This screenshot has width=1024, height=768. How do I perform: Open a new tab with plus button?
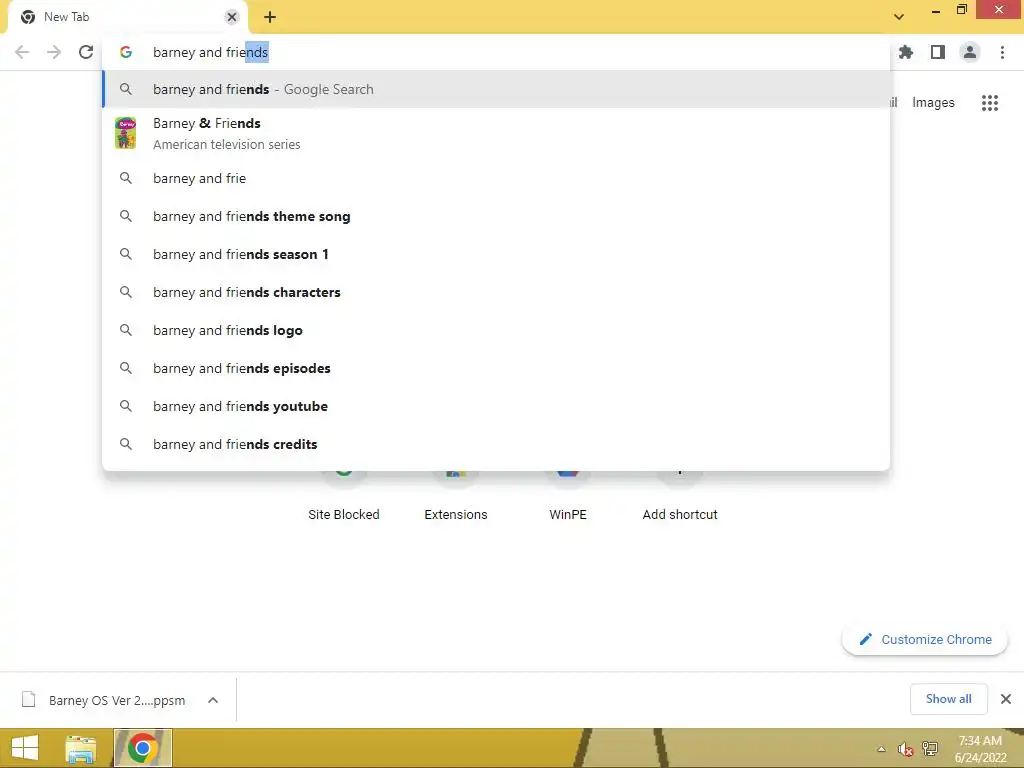click(x=270, y=17)
